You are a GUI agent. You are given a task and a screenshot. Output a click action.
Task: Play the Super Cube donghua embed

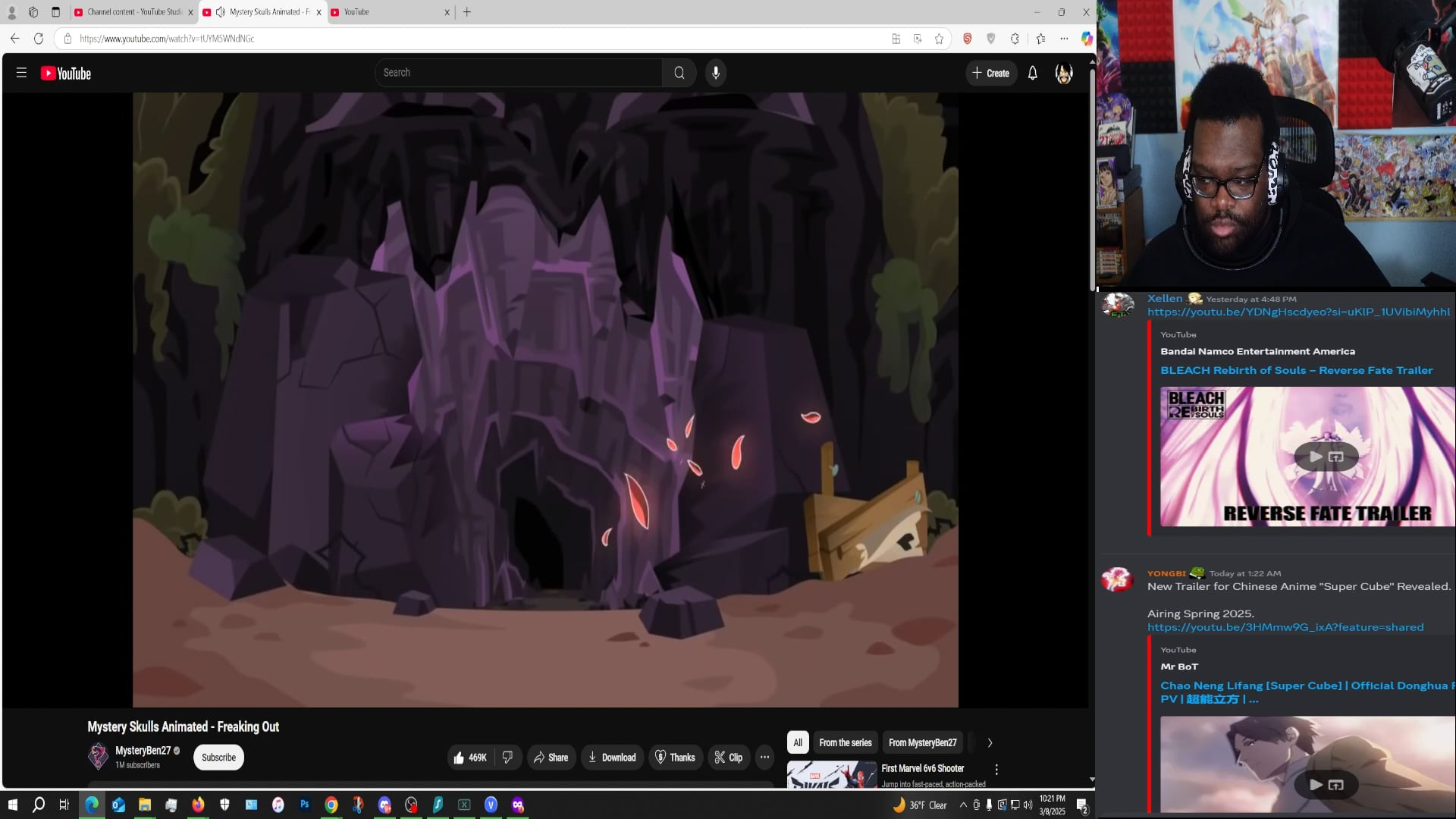pos(1316,785)
